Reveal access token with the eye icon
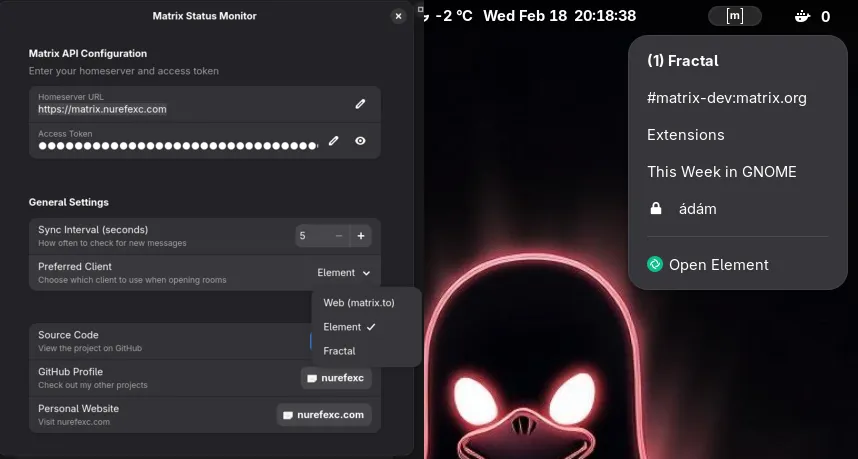The width and height of the screenshot is (858, 459). [360, 141]
